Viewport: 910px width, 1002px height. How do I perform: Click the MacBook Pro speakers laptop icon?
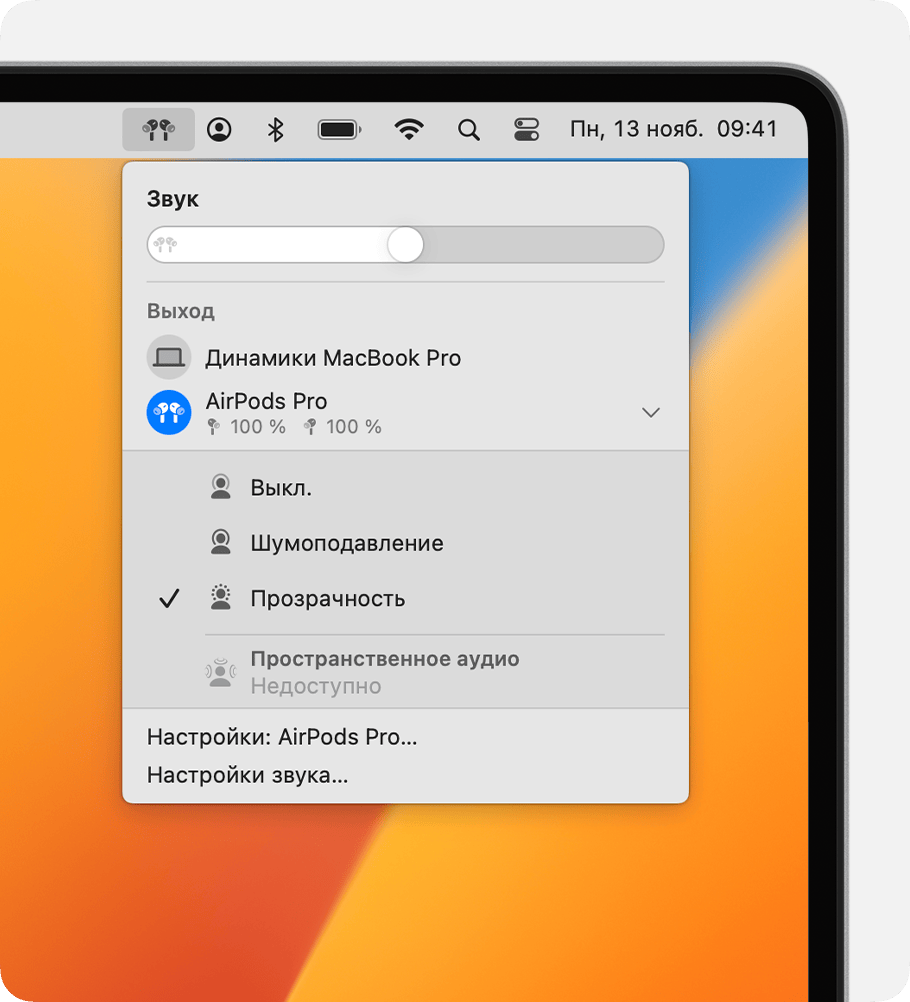[169, 357]
